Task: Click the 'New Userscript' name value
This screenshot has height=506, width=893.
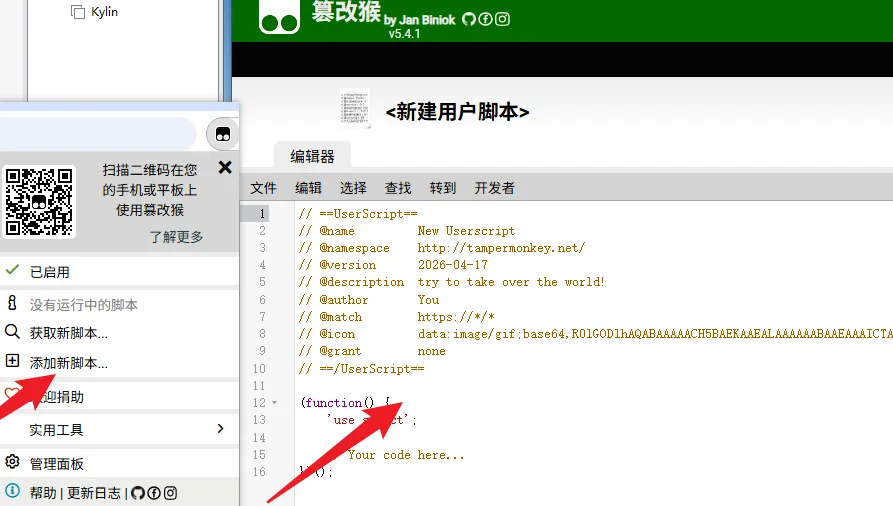Action: click(x=466, y=231)
